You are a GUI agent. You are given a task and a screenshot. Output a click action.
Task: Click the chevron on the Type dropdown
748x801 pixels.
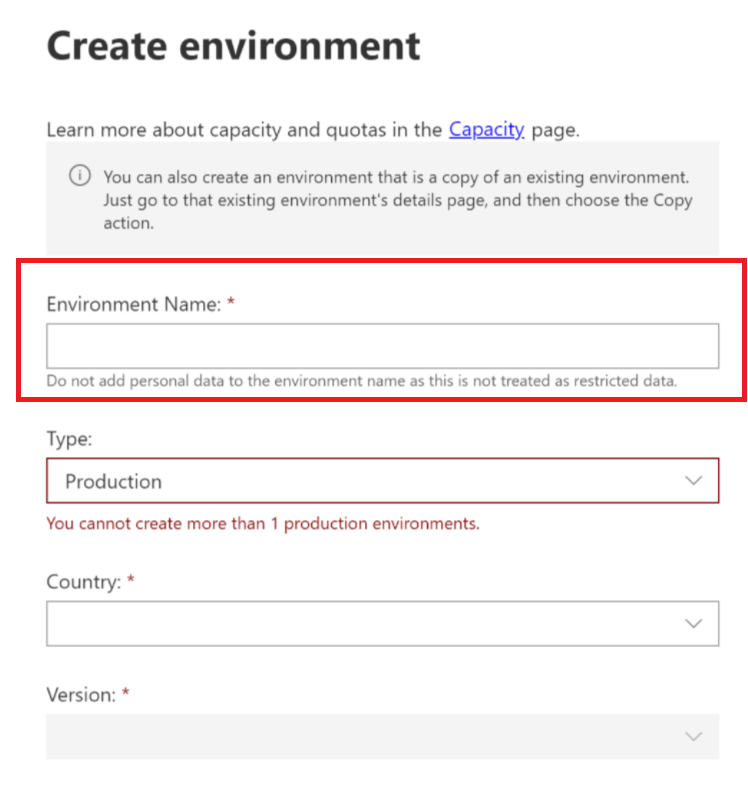tap(696, 481)
